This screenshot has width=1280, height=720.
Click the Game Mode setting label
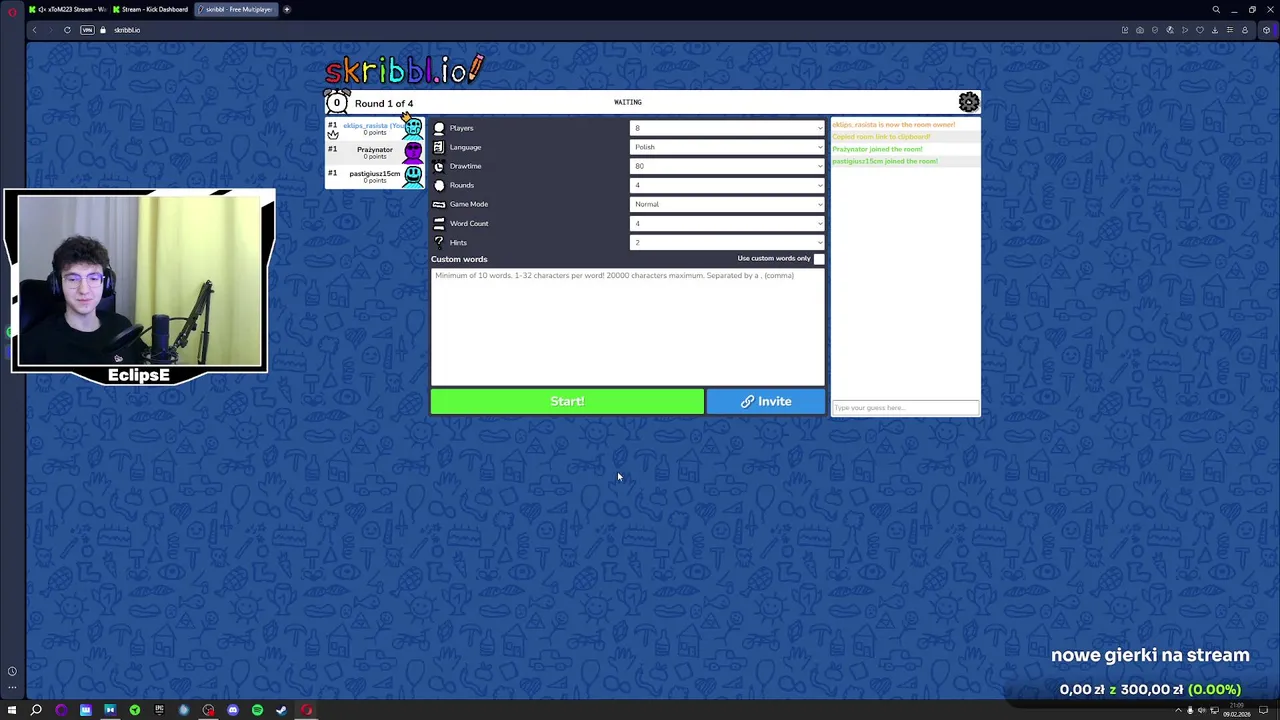(x=469, y=204)
